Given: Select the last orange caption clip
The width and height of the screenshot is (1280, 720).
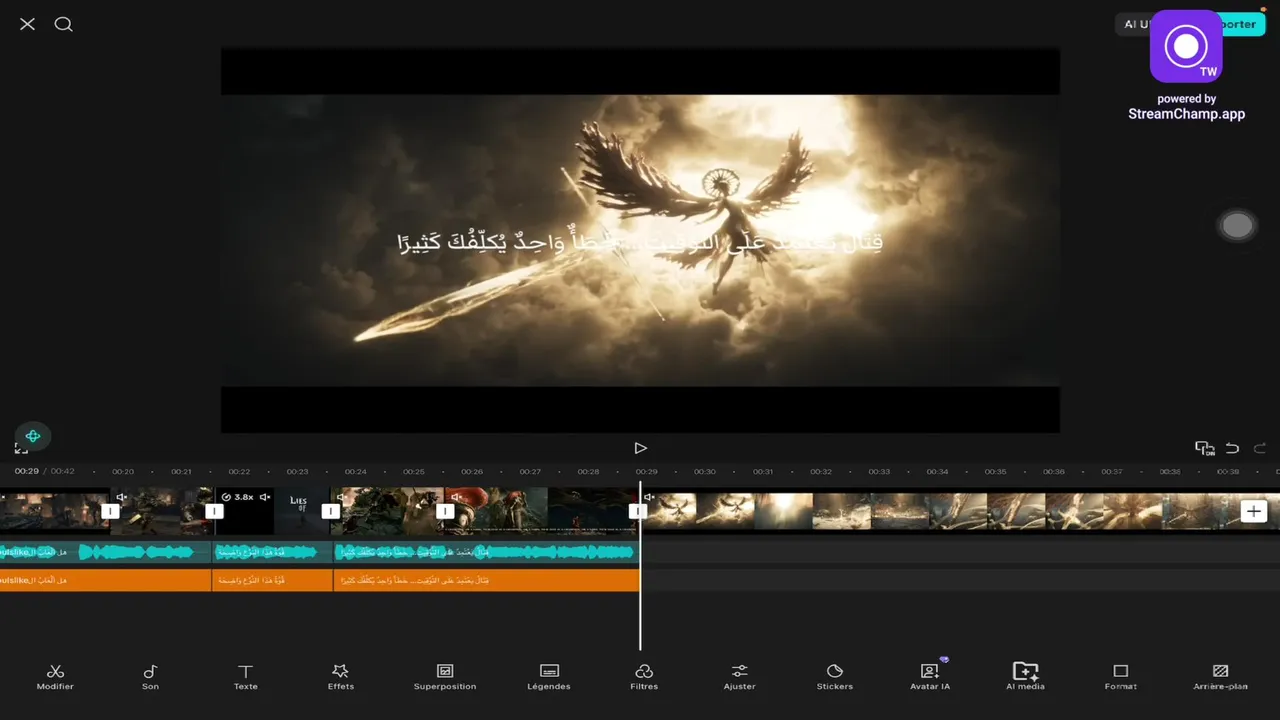Looking at the screenshot, I should point(486,580).
